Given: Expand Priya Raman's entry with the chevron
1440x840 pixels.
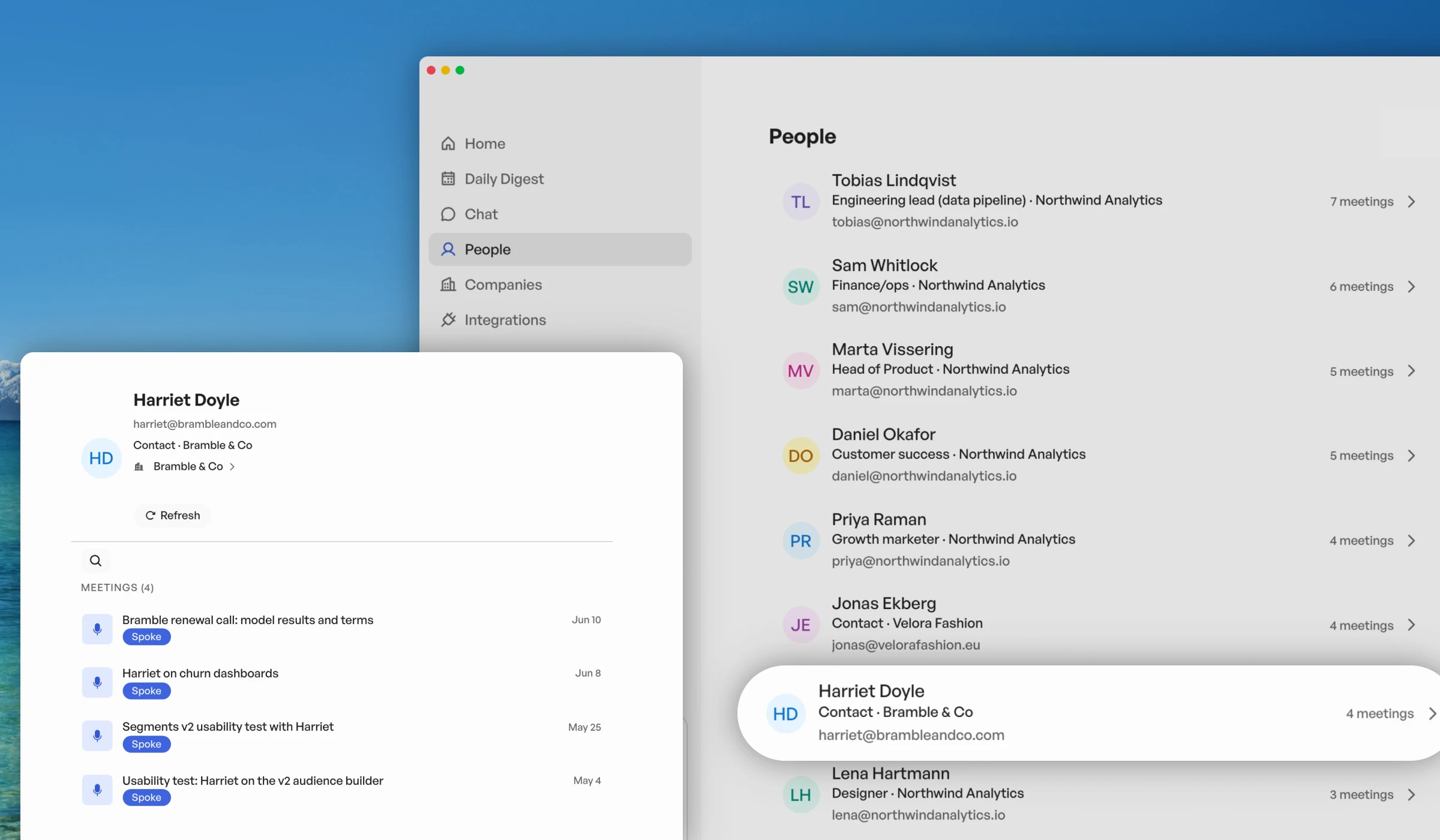Looking at the screenshot, I should click(x=1411, y=541).
